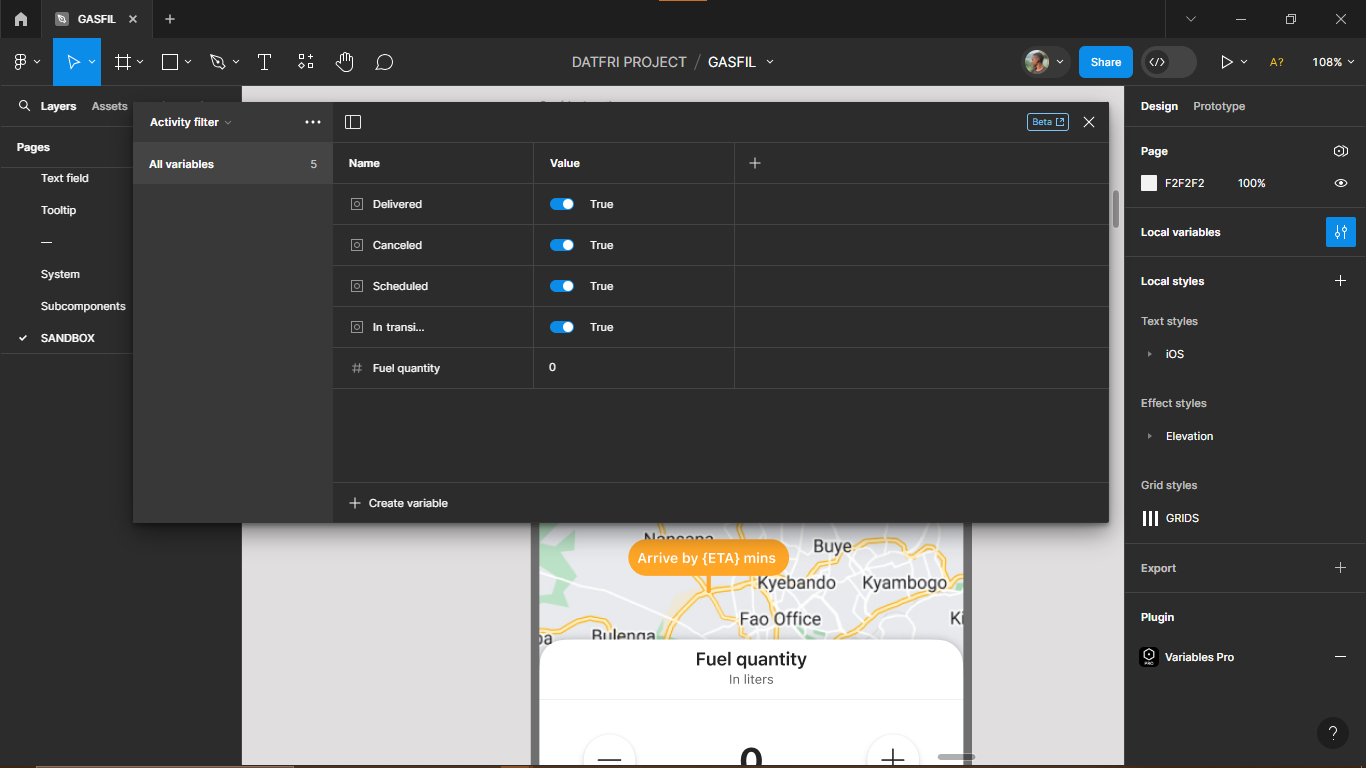Screen dimensions: 1366x768
Task: Add an export setting
Action: point(1341,568)
